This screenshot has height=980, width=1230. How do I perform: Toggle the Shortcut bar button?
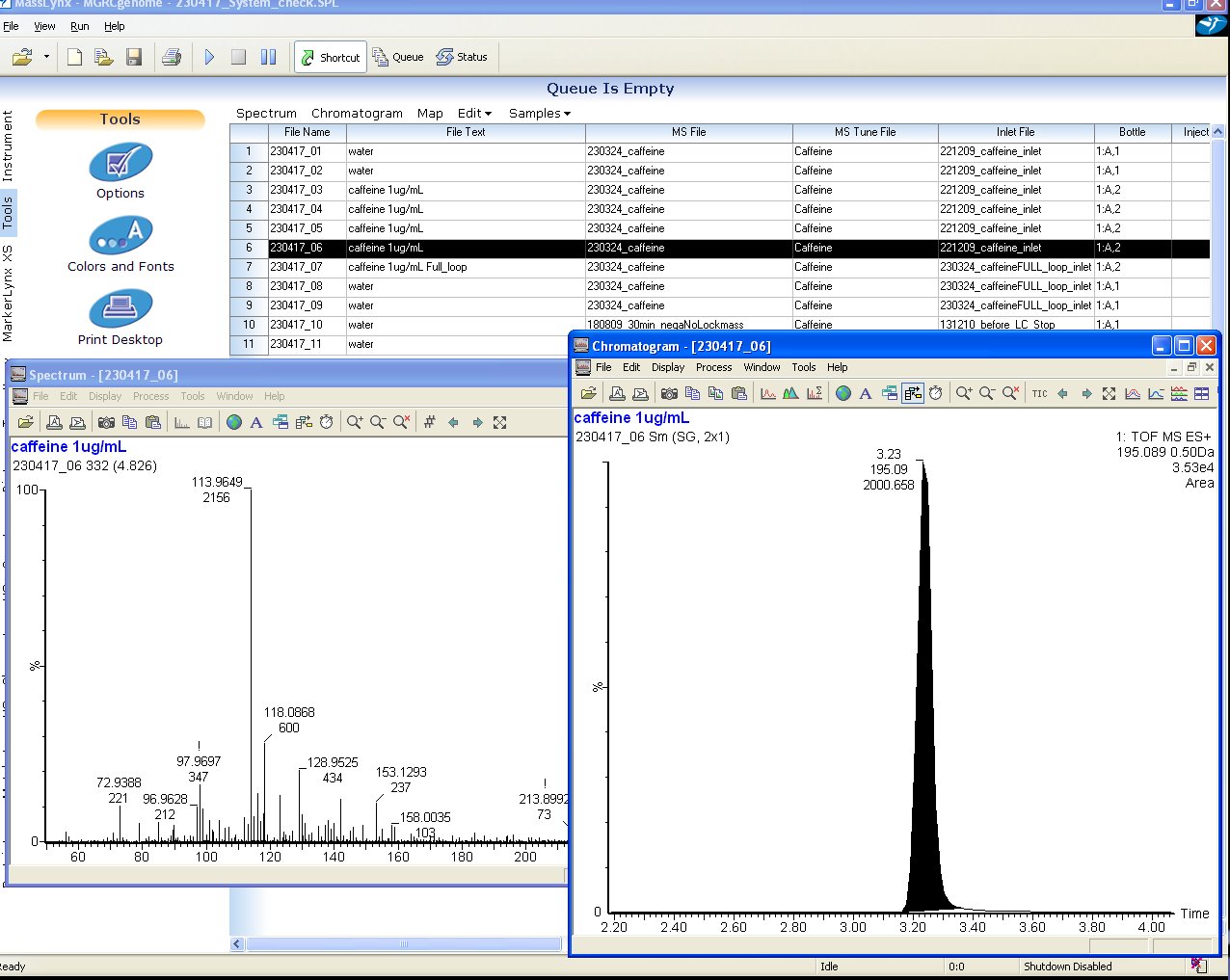click(x=331, y=58)
